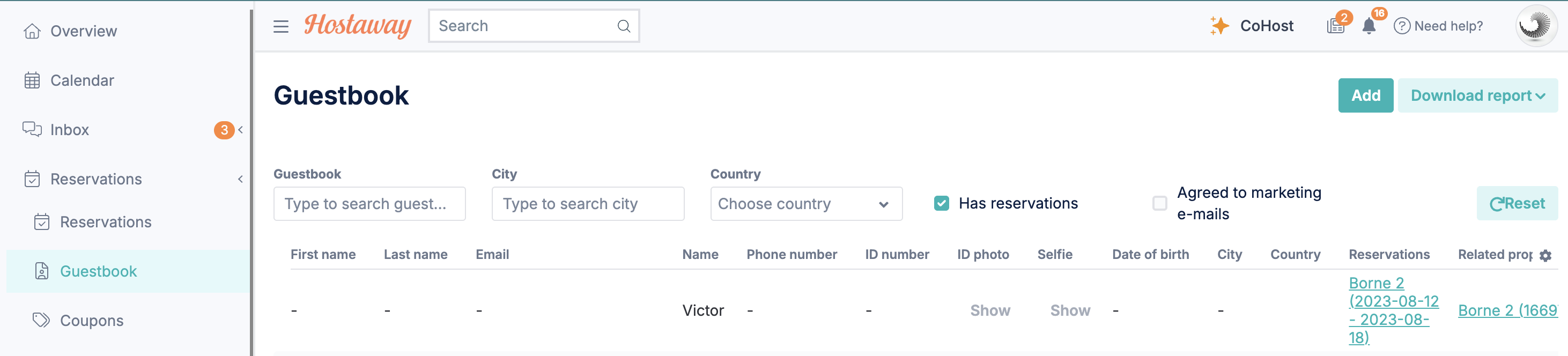Open the Download report dropdown
Image resolution: width=1568 pixels, height=356 pixels.
(x=1477, y=95)
